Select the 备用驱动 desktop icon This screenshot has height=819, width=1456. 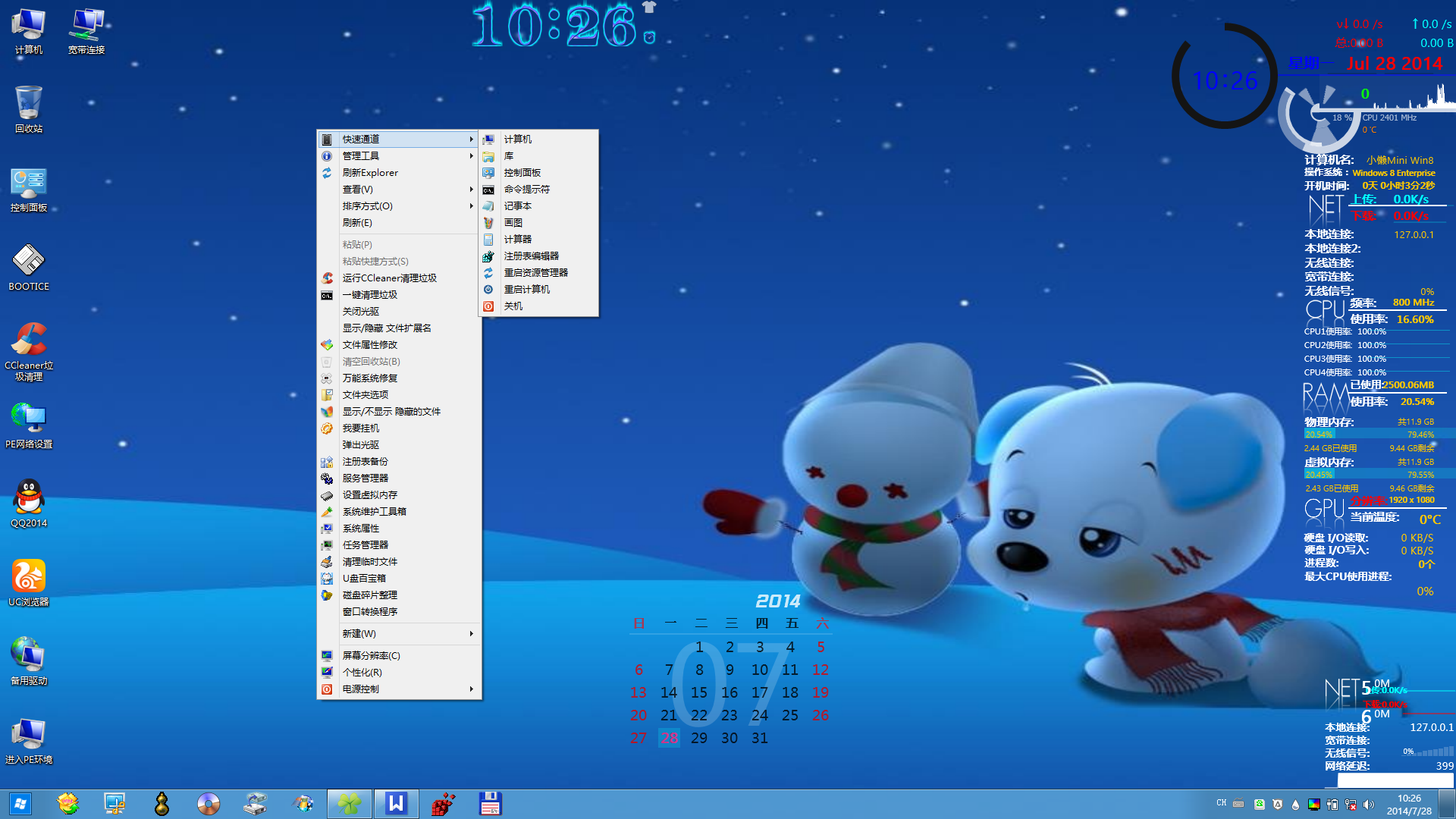(29, 662)
